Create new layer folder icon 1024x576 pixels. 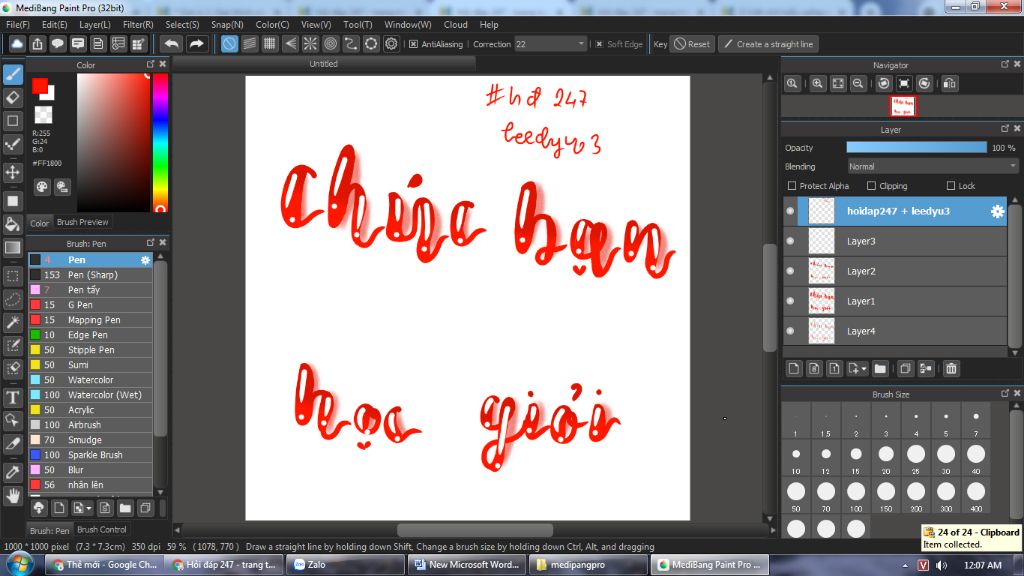[880, 369]
